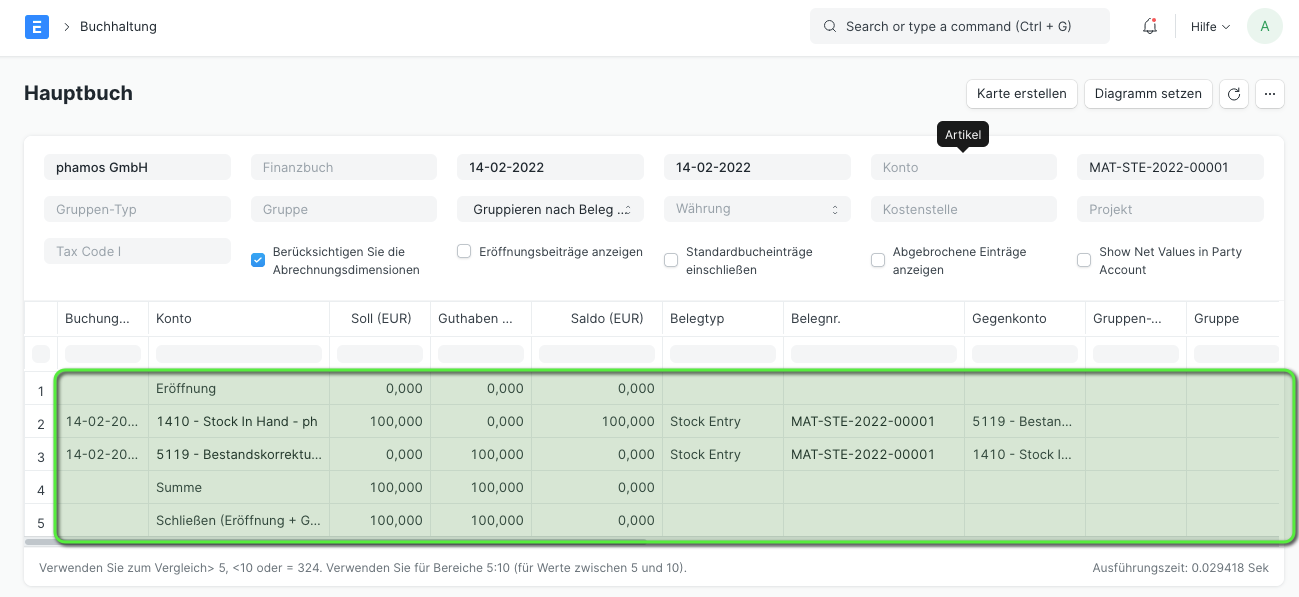Click "Diagramm setzen" button
The height and width of the screenshot is (597, 1299).
(x=1148, y=94)
